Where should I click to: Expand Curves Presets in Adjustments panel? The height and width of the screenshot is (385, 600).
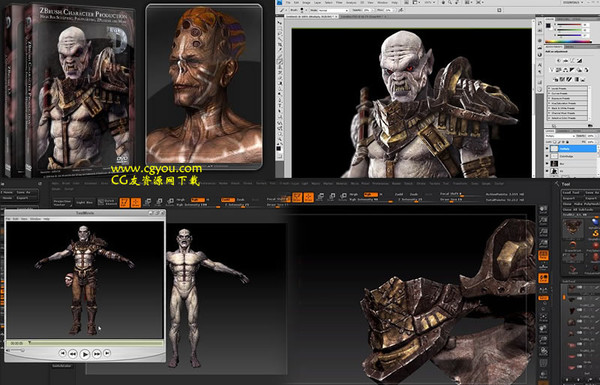567,93
